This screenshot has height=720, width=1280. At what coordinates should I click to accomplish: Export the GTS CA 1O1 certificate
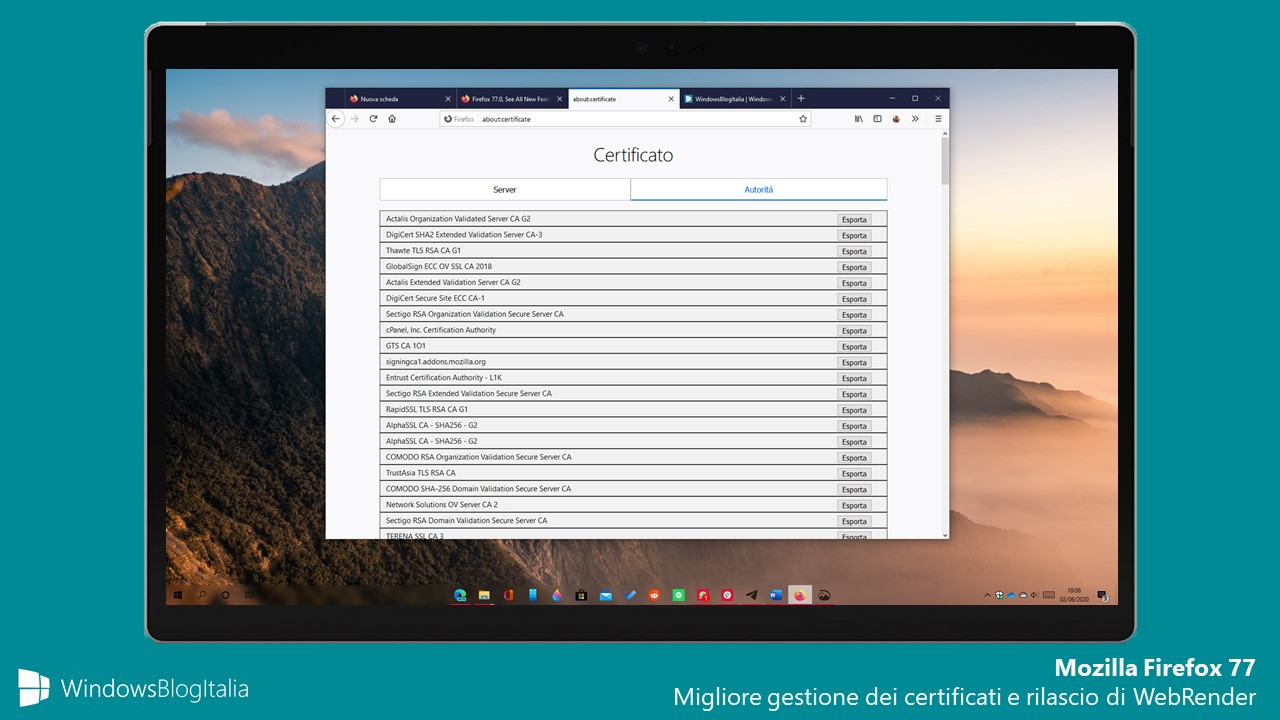coord(854,346)
